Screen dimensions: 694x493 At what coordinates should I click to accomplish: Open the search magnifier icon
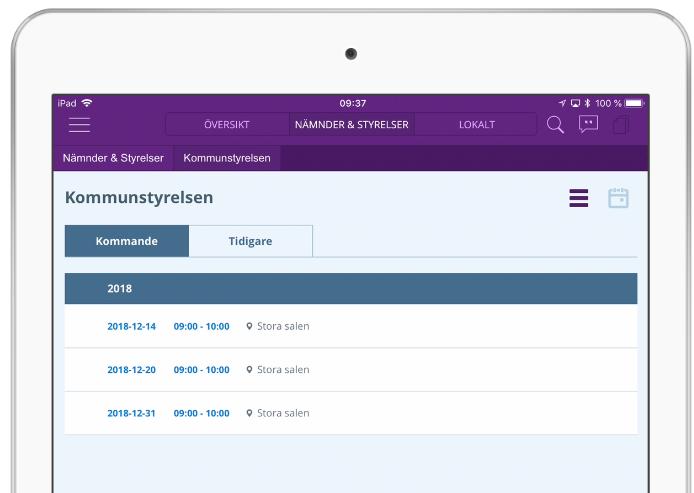[x=555, y=125]
